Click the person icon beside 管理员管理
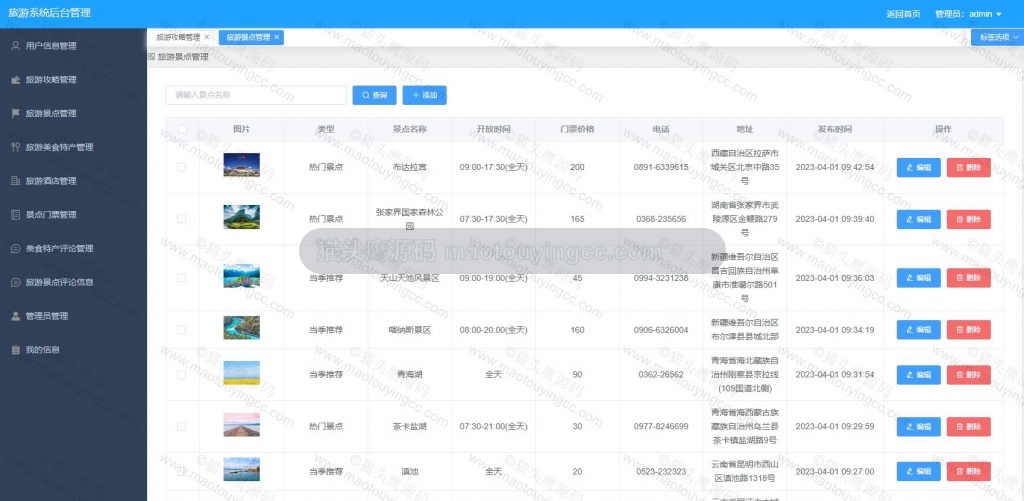This screenshot has width=1024, height=501. coord(16,315)
